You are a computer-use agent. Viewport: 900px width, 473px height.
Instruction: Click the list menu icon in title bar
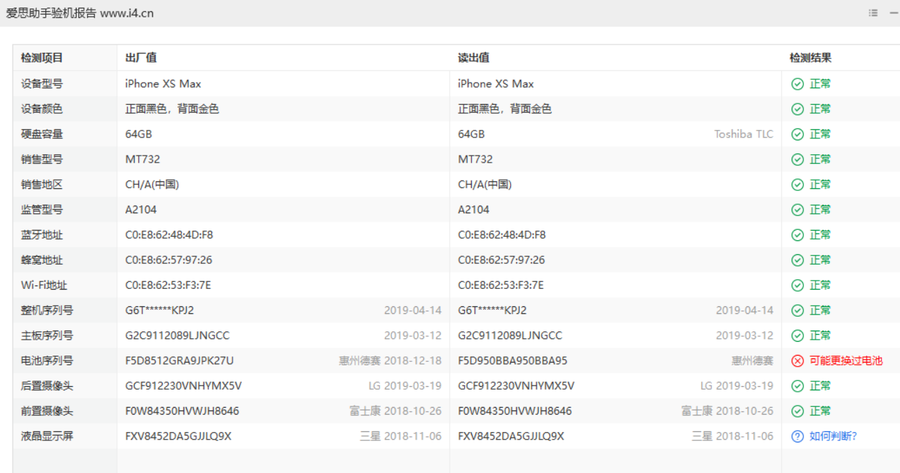click(873, 13)
